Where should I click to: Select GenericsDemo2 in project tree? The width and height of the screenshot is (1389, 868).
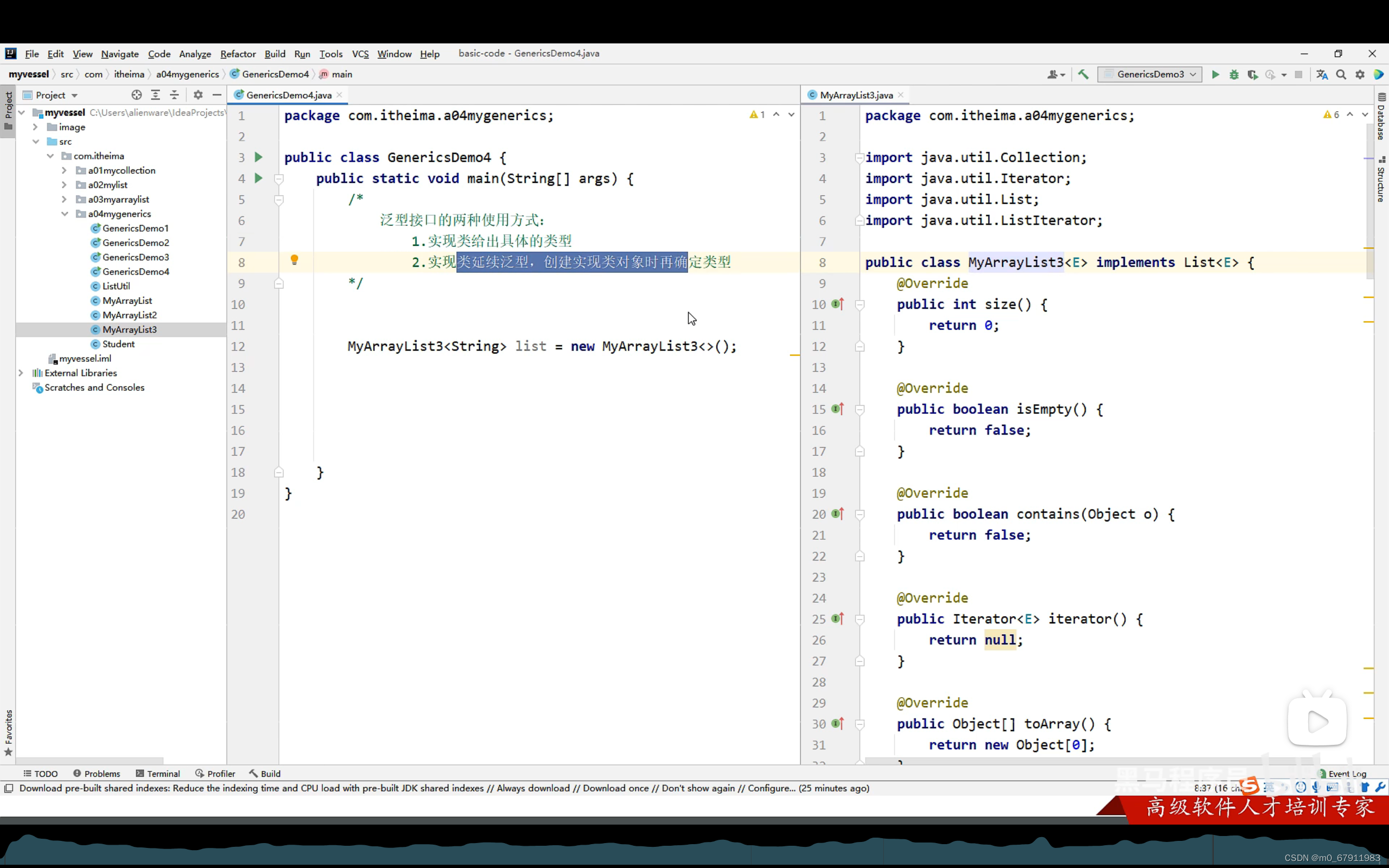(x=136, y=243)
